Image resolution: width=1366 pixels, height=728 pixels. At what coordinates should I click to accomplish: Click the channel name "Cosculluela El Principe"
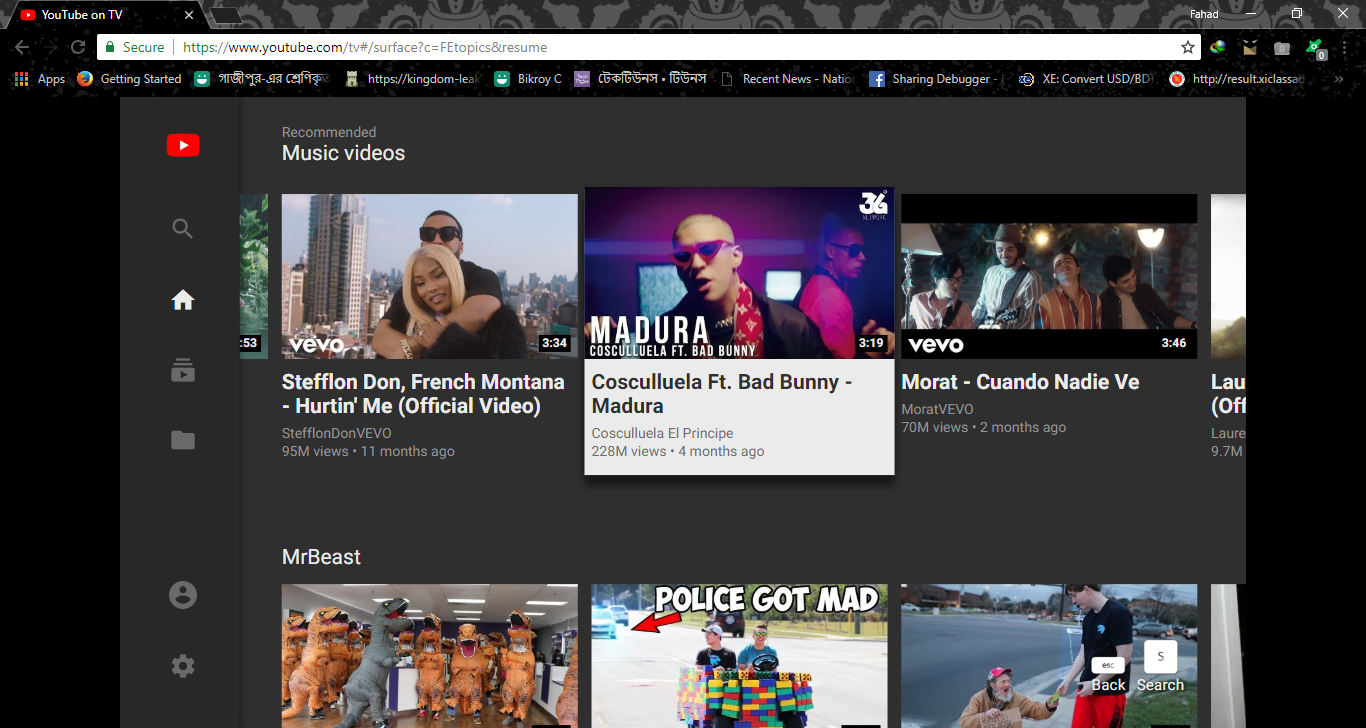coord(663,433)
